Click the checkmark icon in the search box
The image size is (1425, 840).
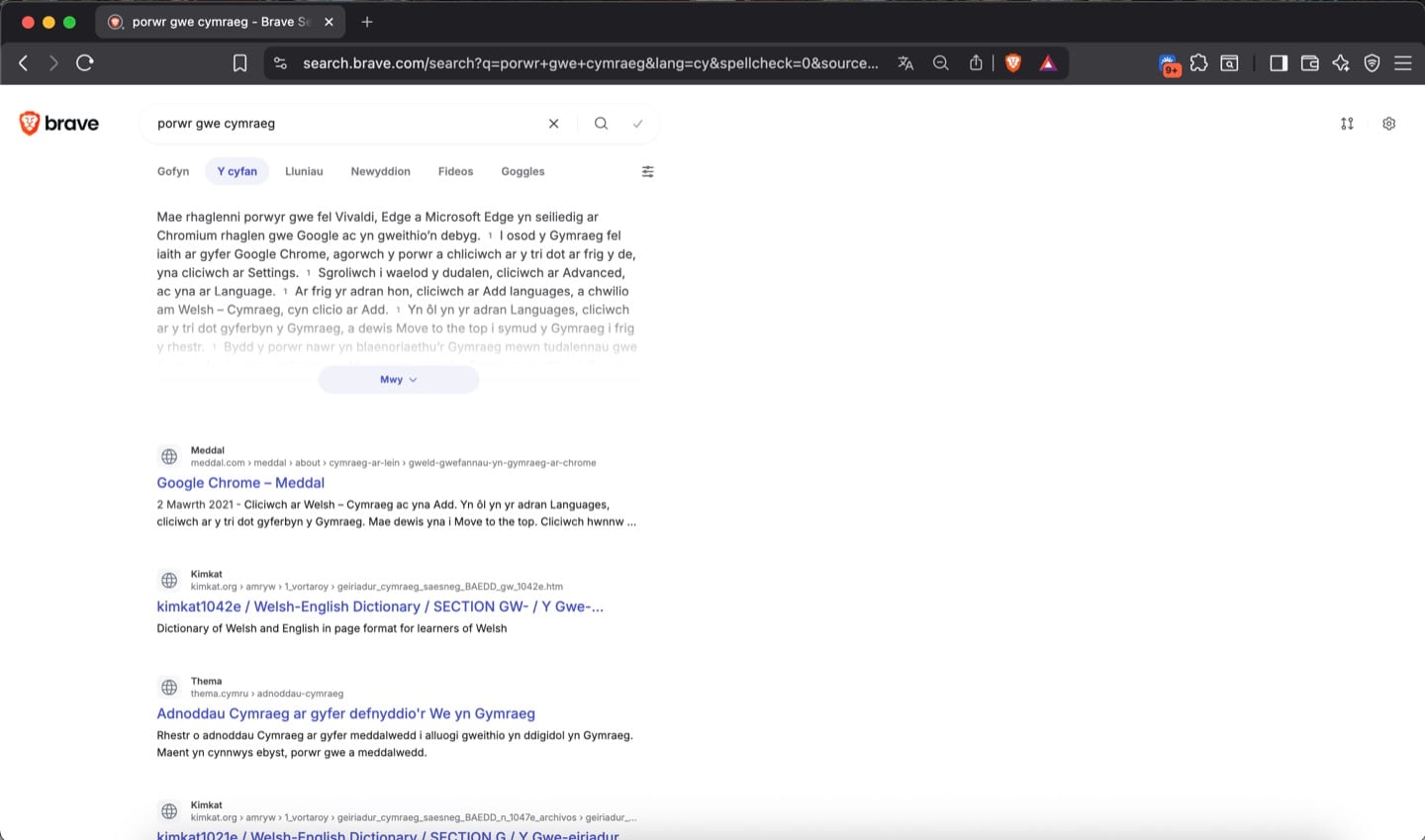[x=638, y=124]
